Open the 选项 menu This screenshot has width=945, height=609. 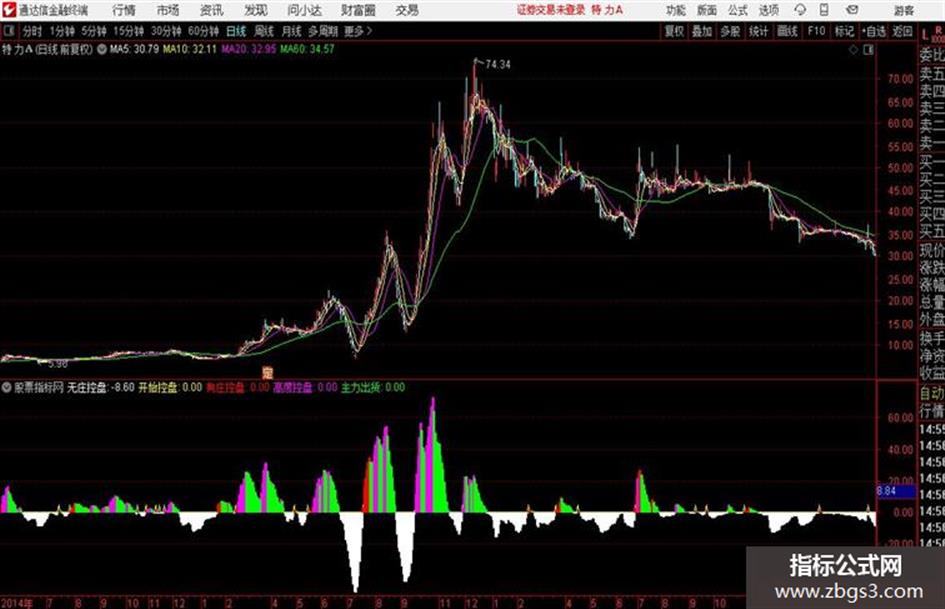click(769, 10)
